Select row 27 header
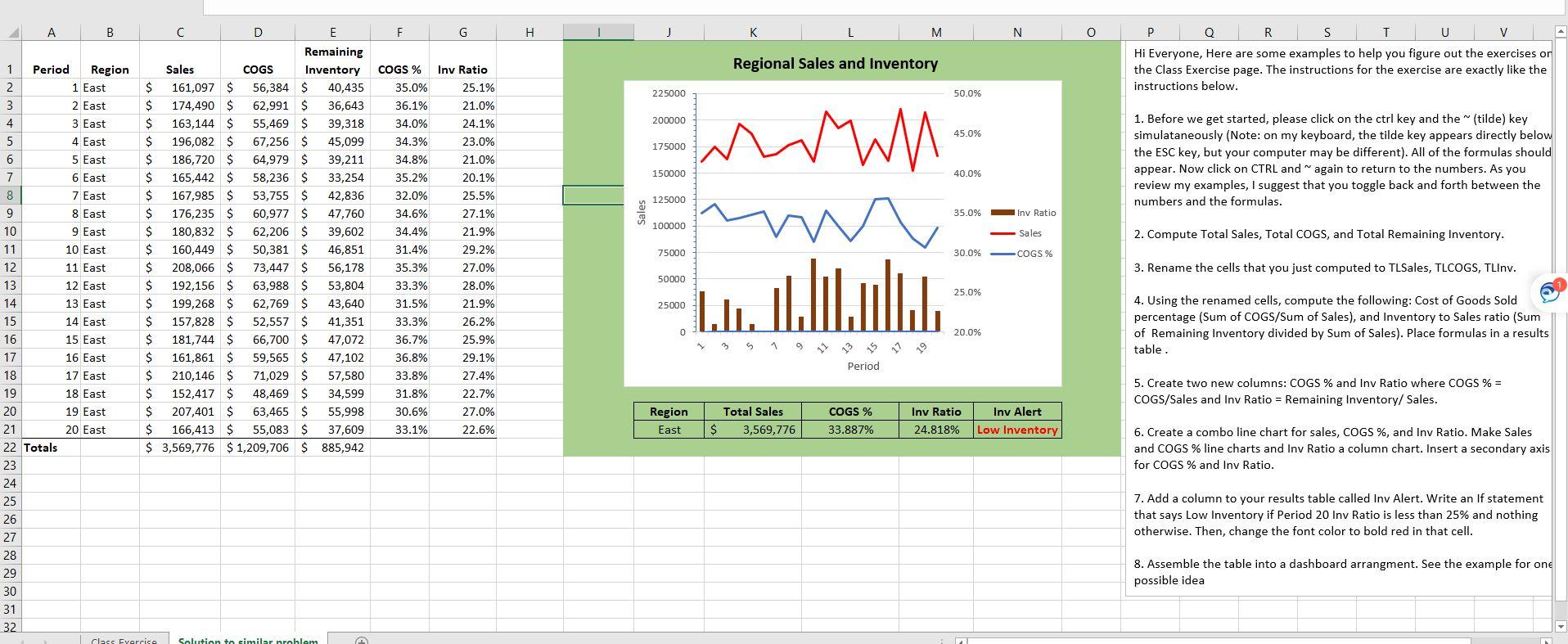The height and width of the screenshot is (644, 1568). point(11,538)
